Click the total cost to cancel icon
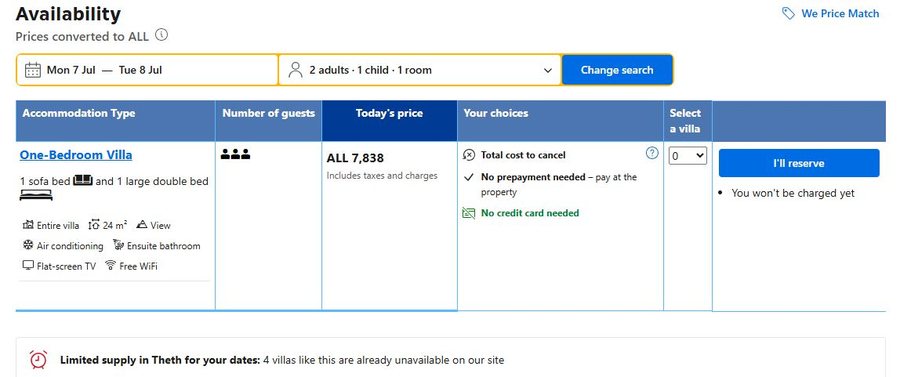The image size is (900, 377). pyautogui.click(x=469, y=155)
